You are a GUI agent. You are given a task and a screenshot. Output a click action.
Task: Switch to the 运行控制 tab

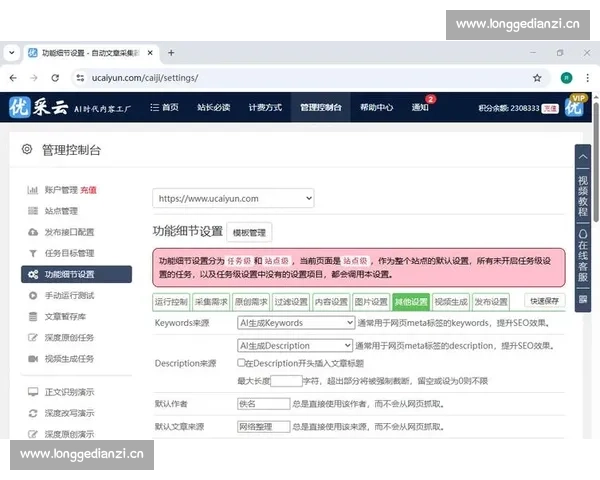coord(171,302)
